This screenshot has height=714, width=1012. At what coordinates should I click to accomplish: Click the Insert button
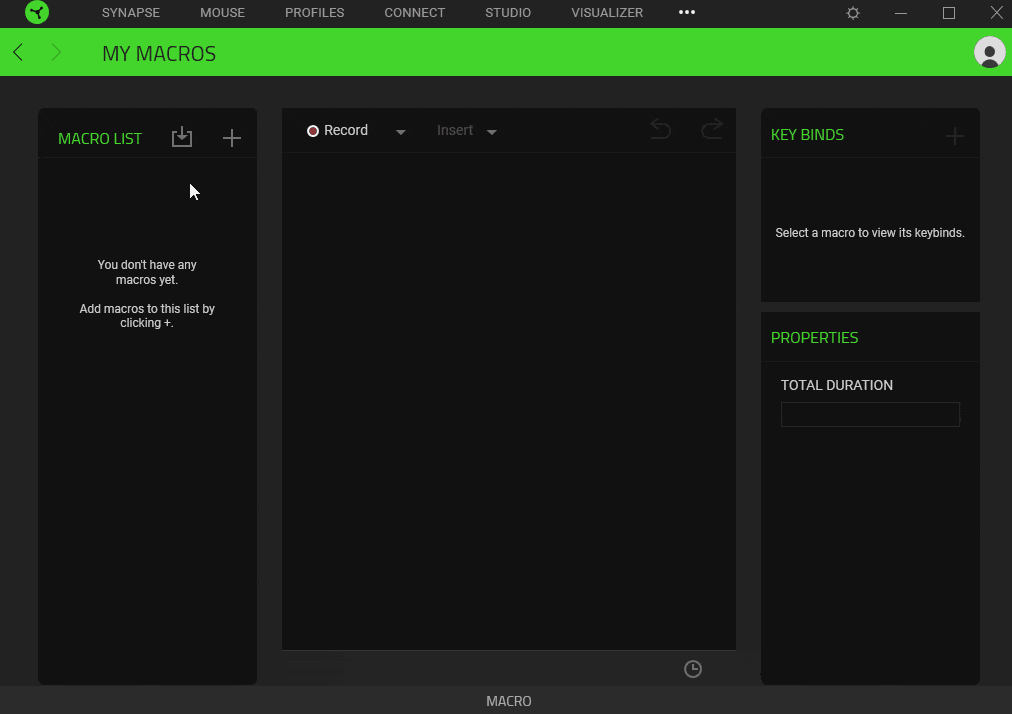tap(455, 131)
